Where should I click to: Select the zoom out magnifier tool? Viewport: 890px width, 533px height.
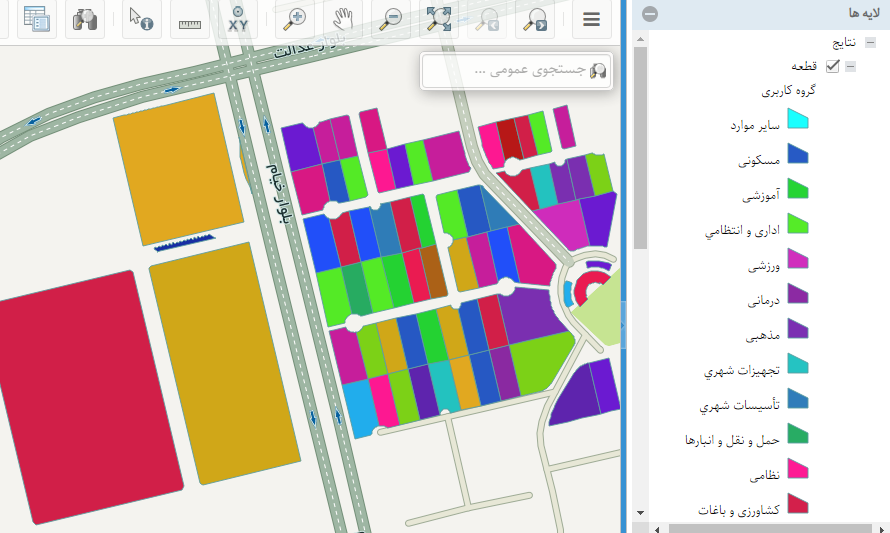pos(392,19)
